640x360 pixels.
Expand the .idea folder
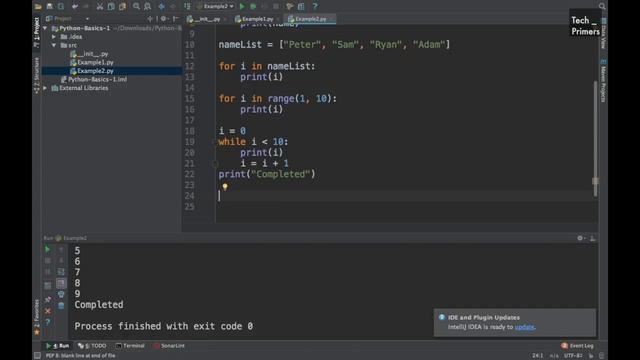click(x=54, y=37)
